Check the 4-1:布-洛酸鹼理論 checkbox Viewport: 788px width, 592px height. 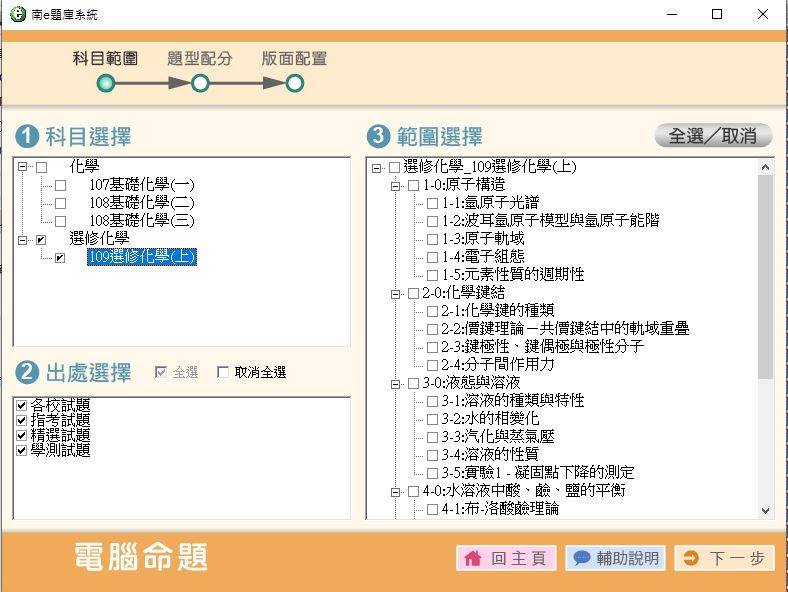pyautogui.click(x=432, y=510)
